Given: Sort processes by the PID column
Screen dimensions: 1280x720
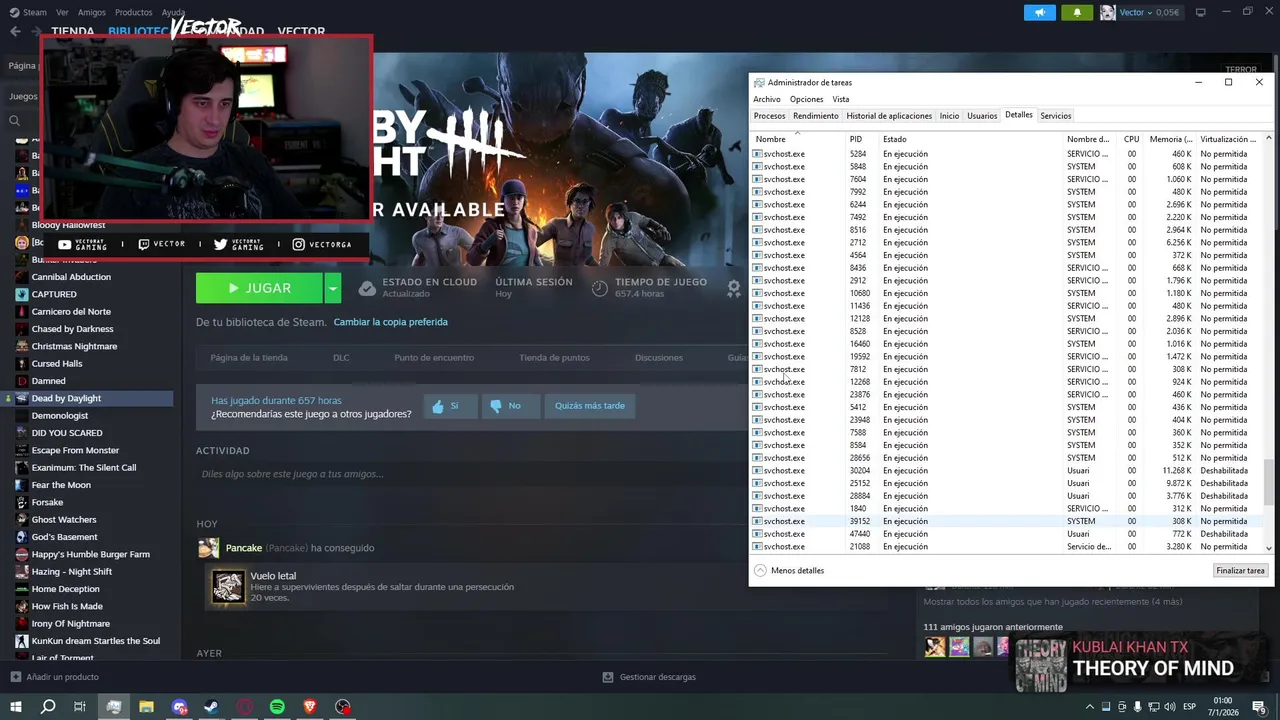Looking at the screenshot, I should [862, 139].
